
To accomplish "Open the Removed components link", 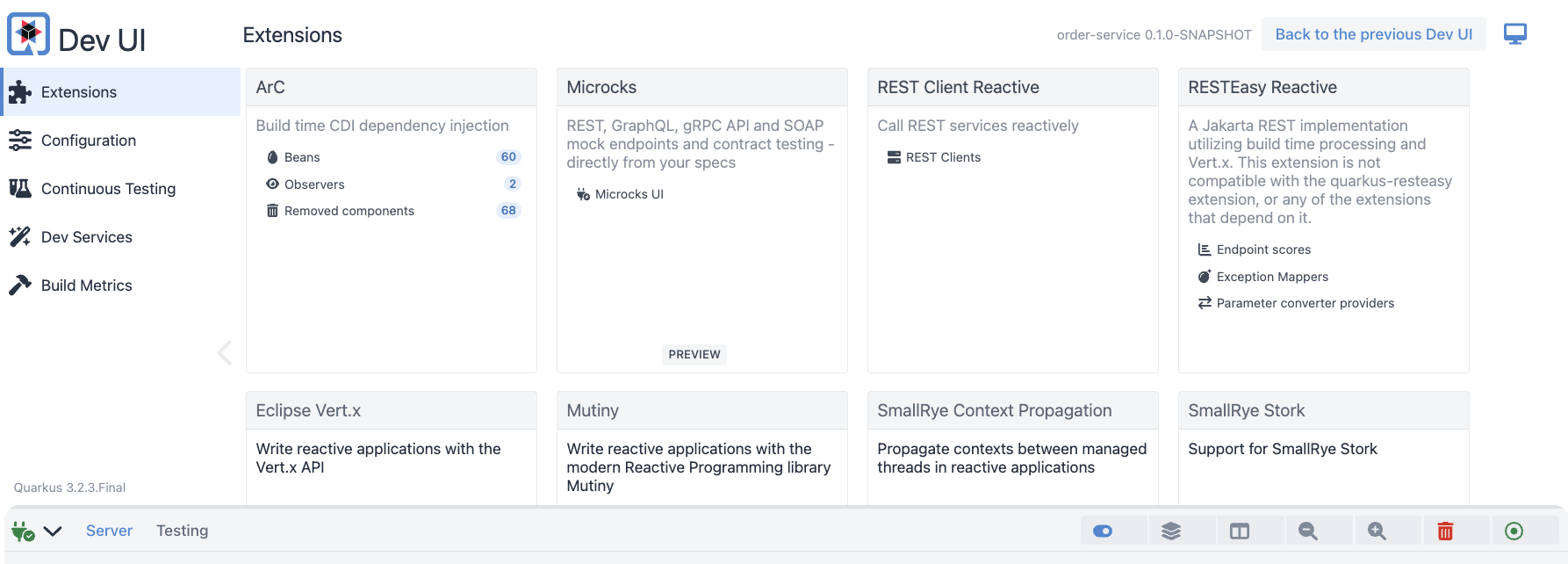I will pos(349,211).
